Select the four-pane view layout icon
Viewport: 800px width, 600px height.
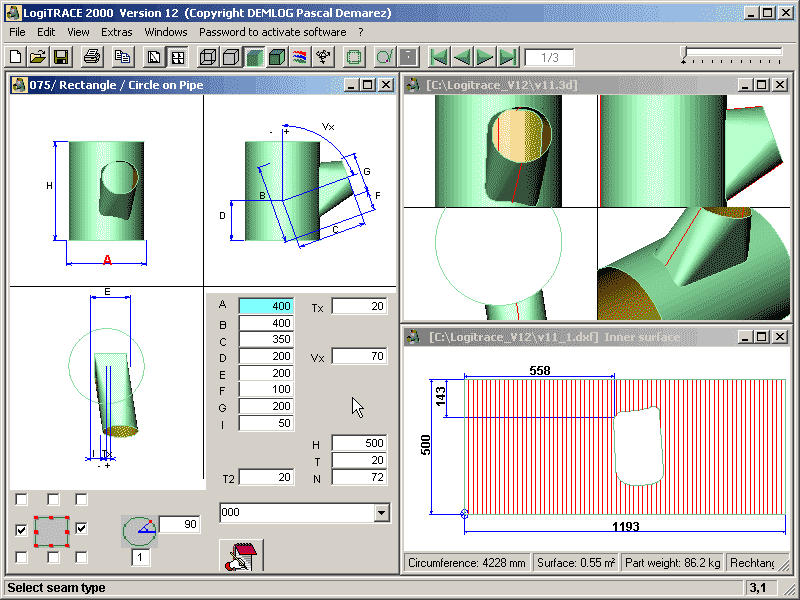tap(178, 57)
